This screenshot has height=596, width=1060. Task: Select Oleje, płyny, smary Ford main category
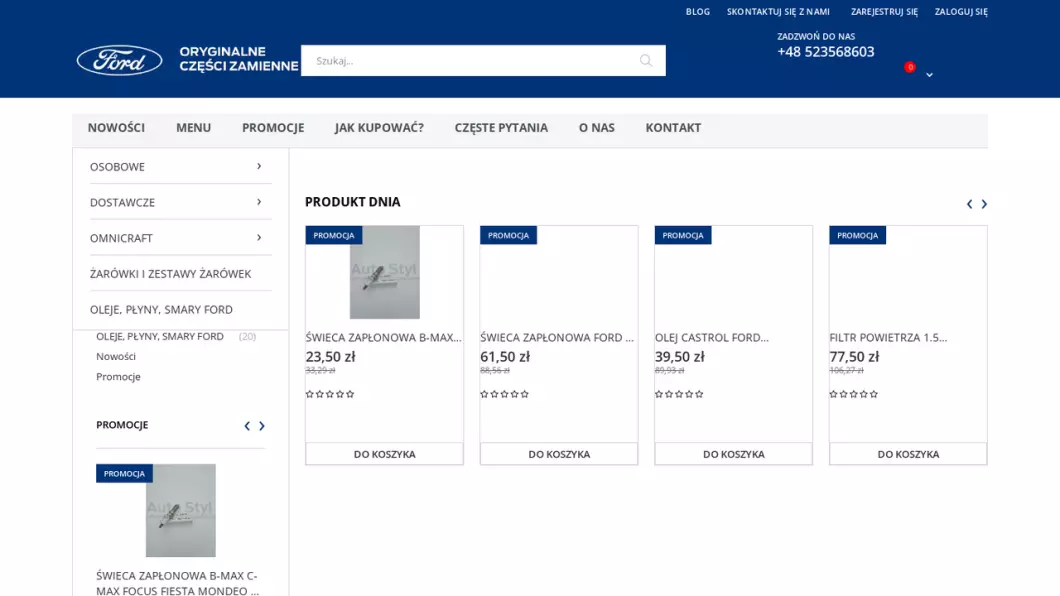point(161,309)
